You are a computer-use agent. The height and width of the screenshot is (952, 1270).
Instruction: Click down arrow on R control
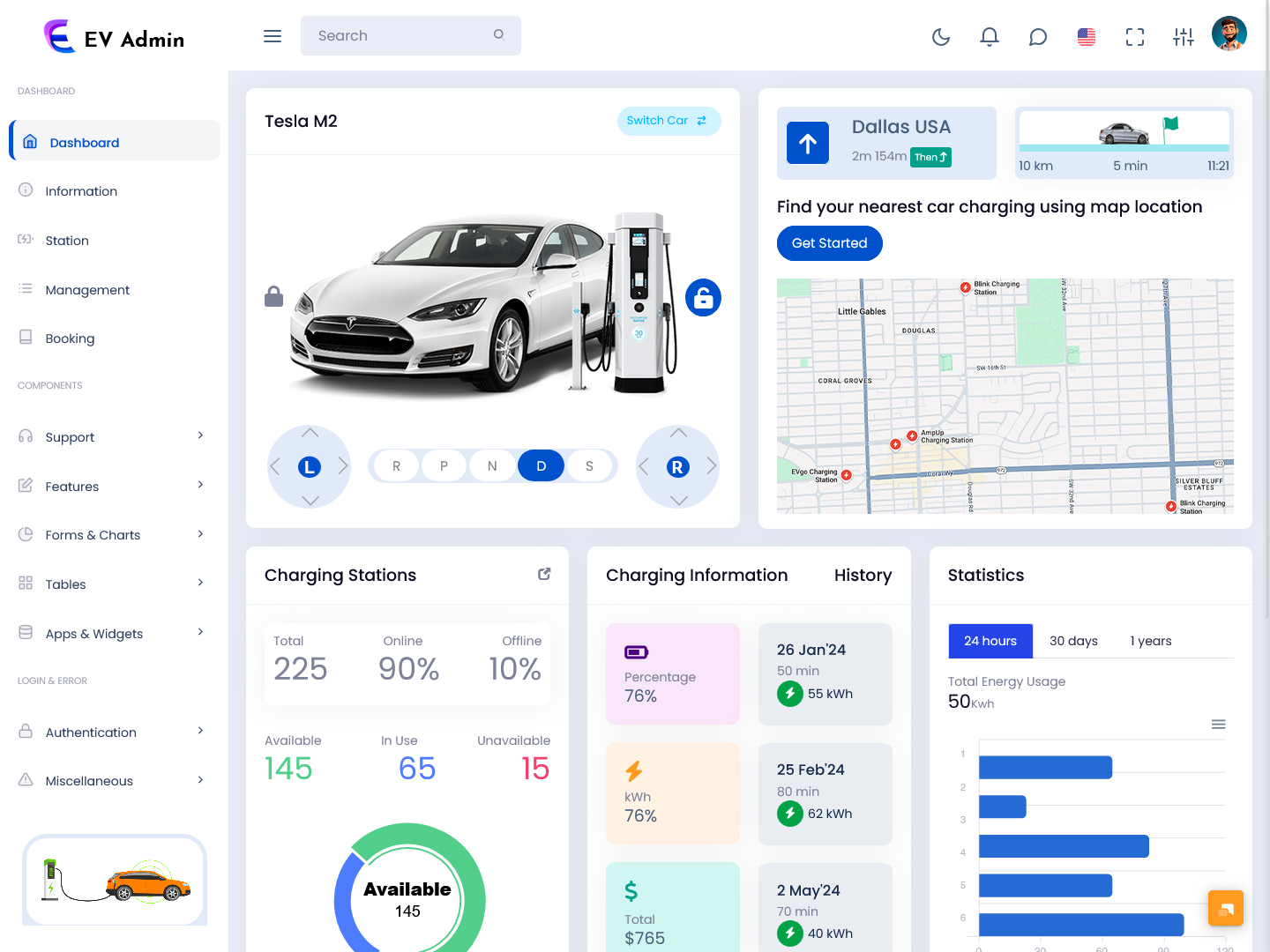(678, 500)
